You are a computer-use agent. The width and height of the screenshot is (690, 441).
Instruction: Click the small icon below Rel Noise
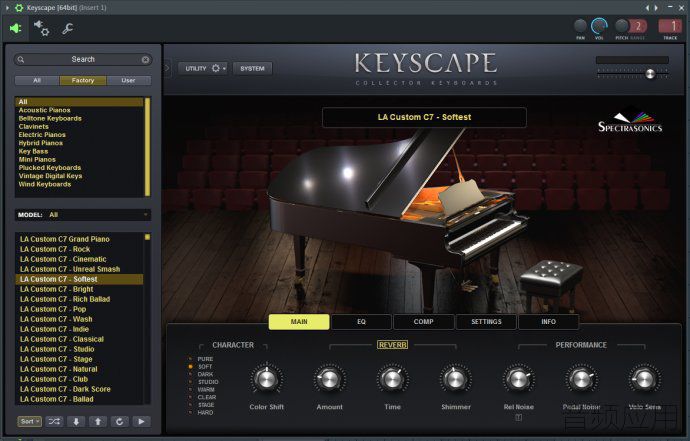tap(519, 418)
